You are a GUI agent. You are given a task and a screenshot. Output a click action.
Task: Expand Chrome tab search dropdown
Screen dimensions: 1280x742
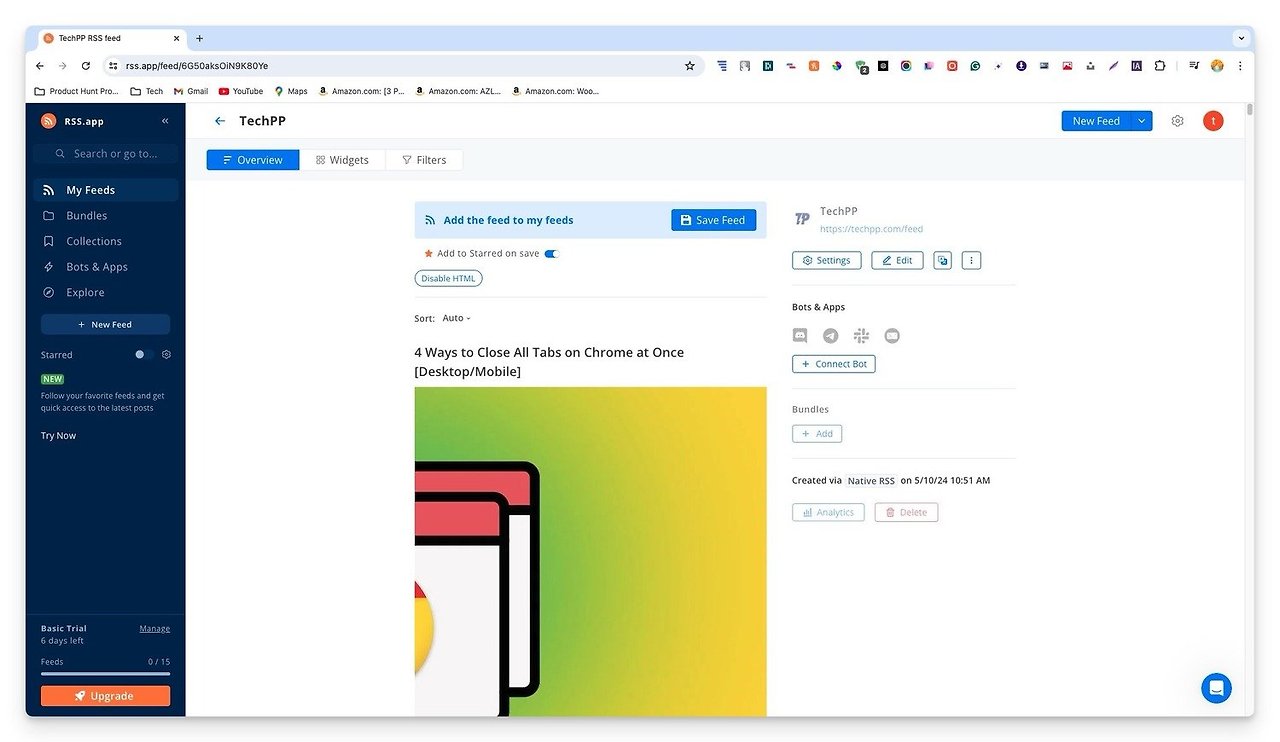click(x=1241, y=38)
